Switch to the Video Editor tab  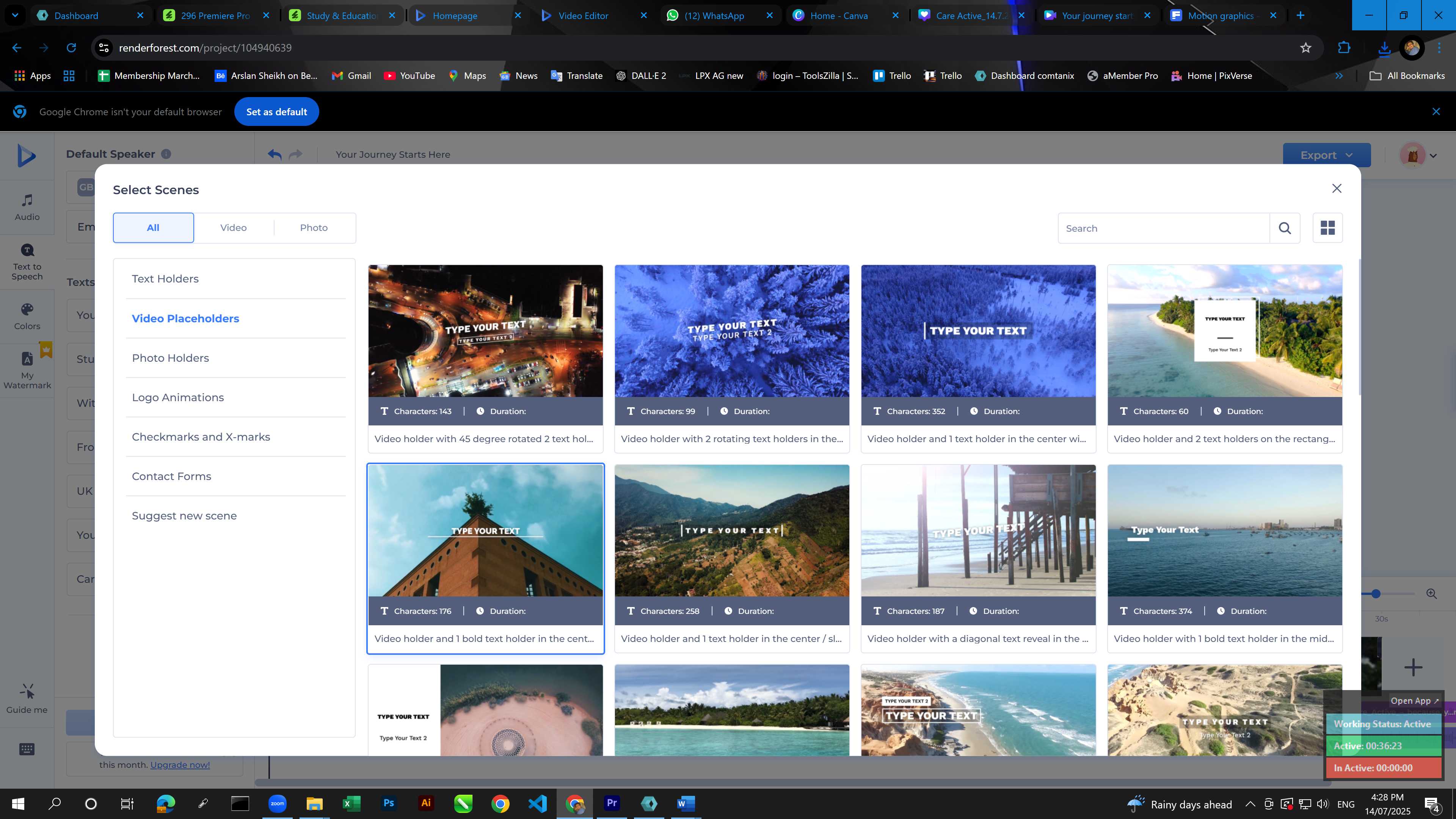[x=593, y=16]
